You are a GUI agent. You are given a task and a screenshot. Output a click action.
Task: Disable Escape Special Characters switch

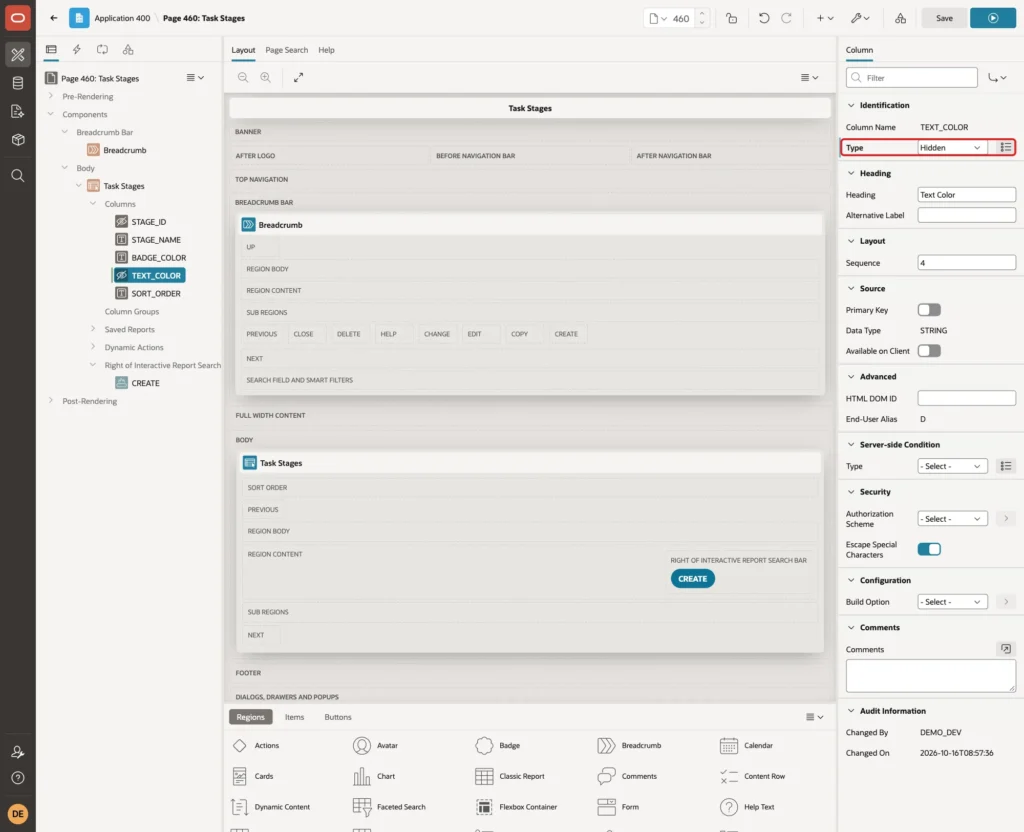pos(929,549)
